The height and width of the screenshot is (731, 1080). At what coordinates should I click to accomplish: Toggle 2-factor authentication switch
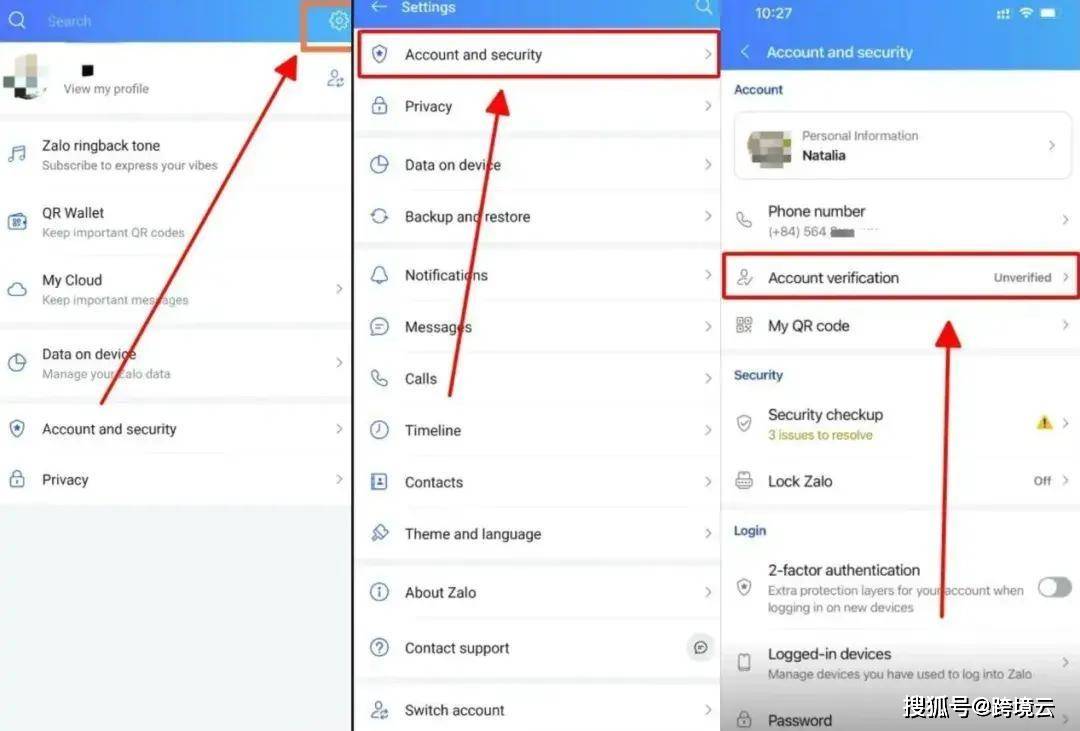[x=1055, y=588]
